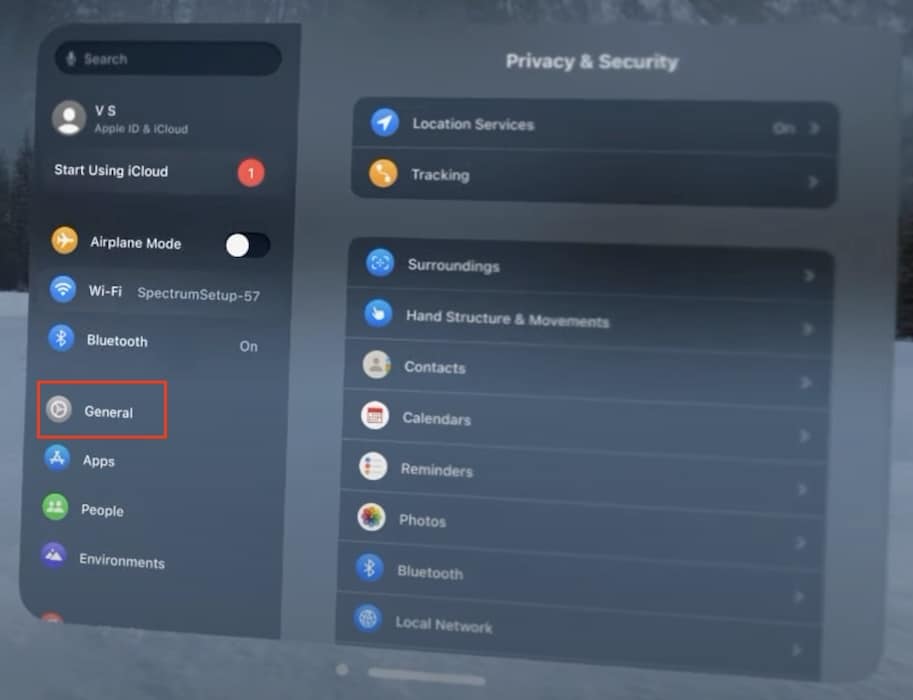Image resolution: width=913 pixels, height=700 pixels.
Task: Click the Calendars icon
Action: pos(375,416)
